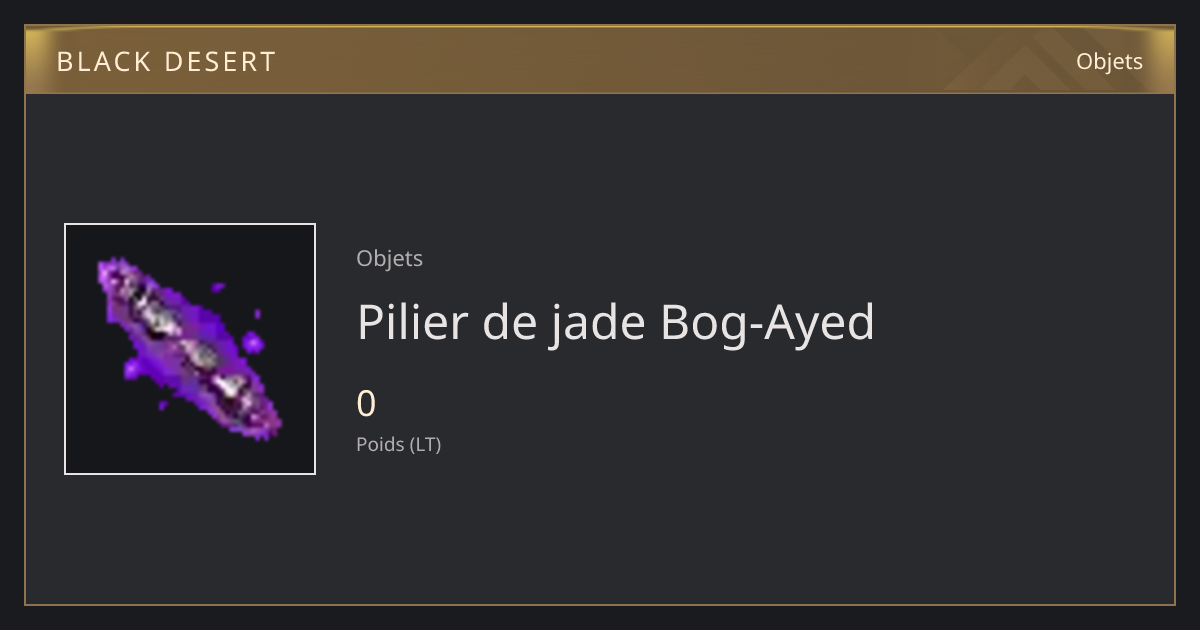Viewport: 1200px width, 630px height.
Task: Click the purple glowing tip at the pillar's top
Action: coord(112,271)
